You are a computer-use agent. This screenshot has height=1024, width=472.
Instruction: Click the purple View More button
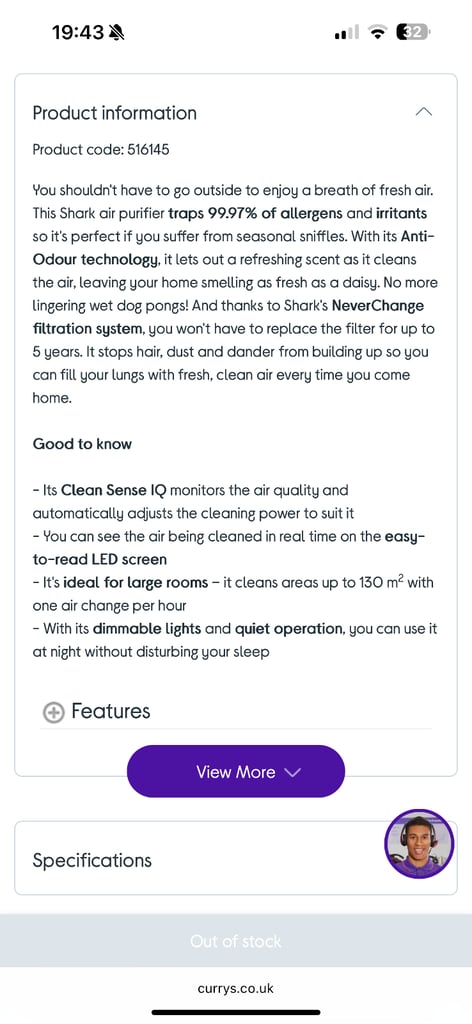(x=235, y=771)
